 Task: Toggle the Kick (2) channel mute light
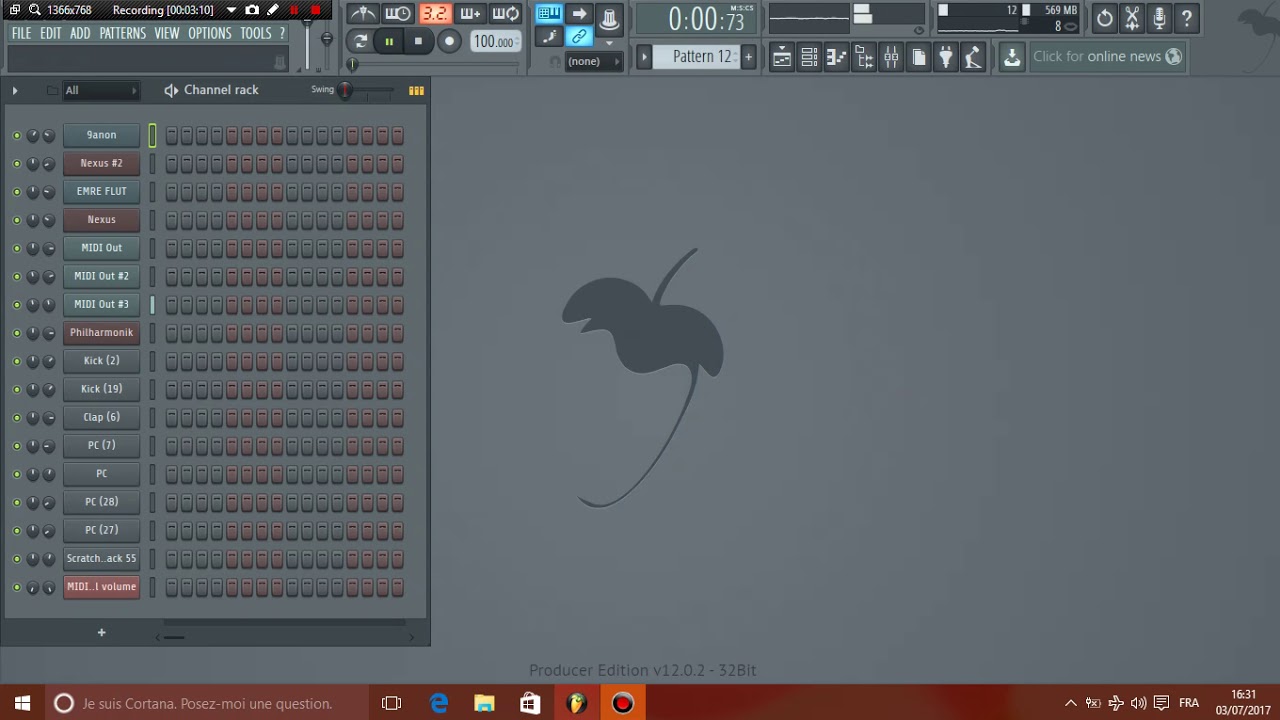click(x=16, y=361)
